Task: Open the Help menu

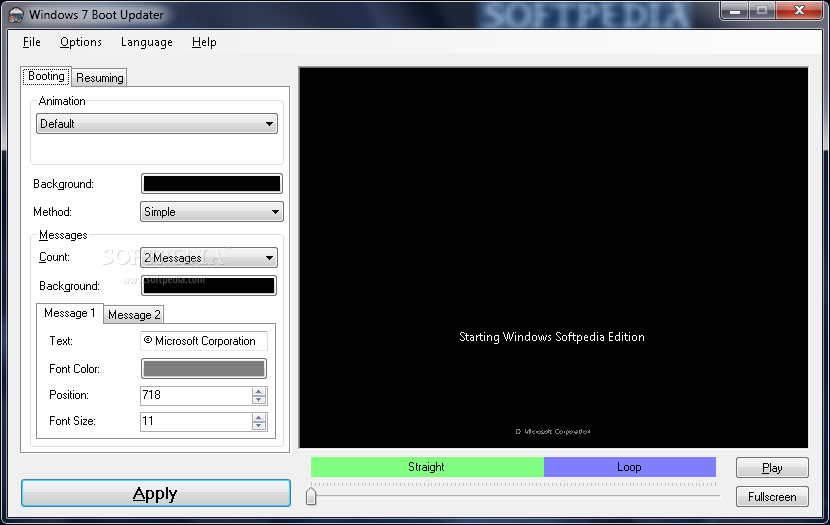Action: coord(204,42)
